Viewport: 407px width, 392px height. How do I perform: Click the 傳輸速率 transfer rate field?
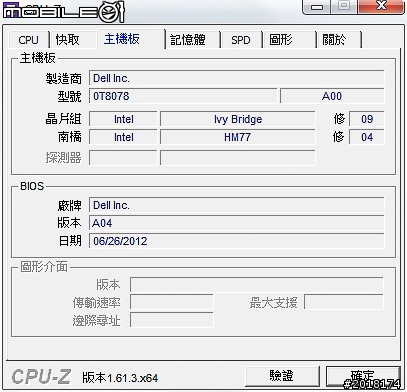coord(171,303)
